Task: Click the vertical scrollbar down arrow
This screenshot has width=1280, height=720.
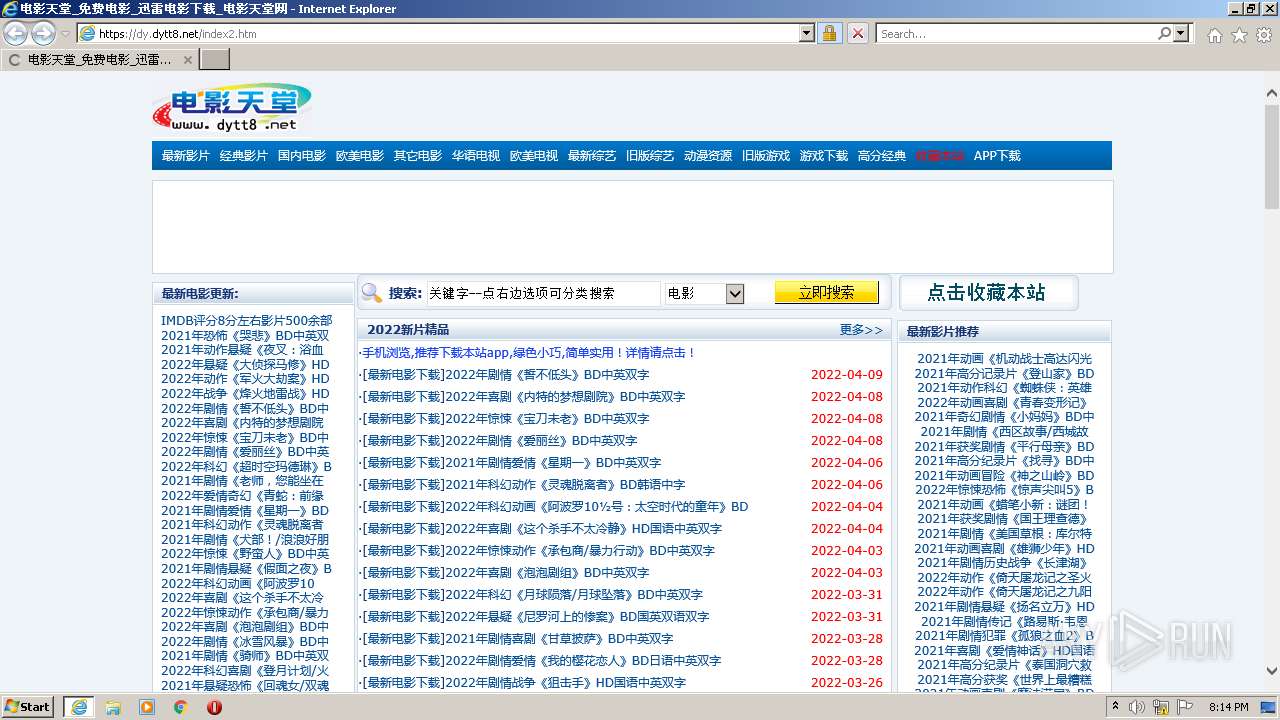Action: pyautogui.click(x=1272, y=672)
